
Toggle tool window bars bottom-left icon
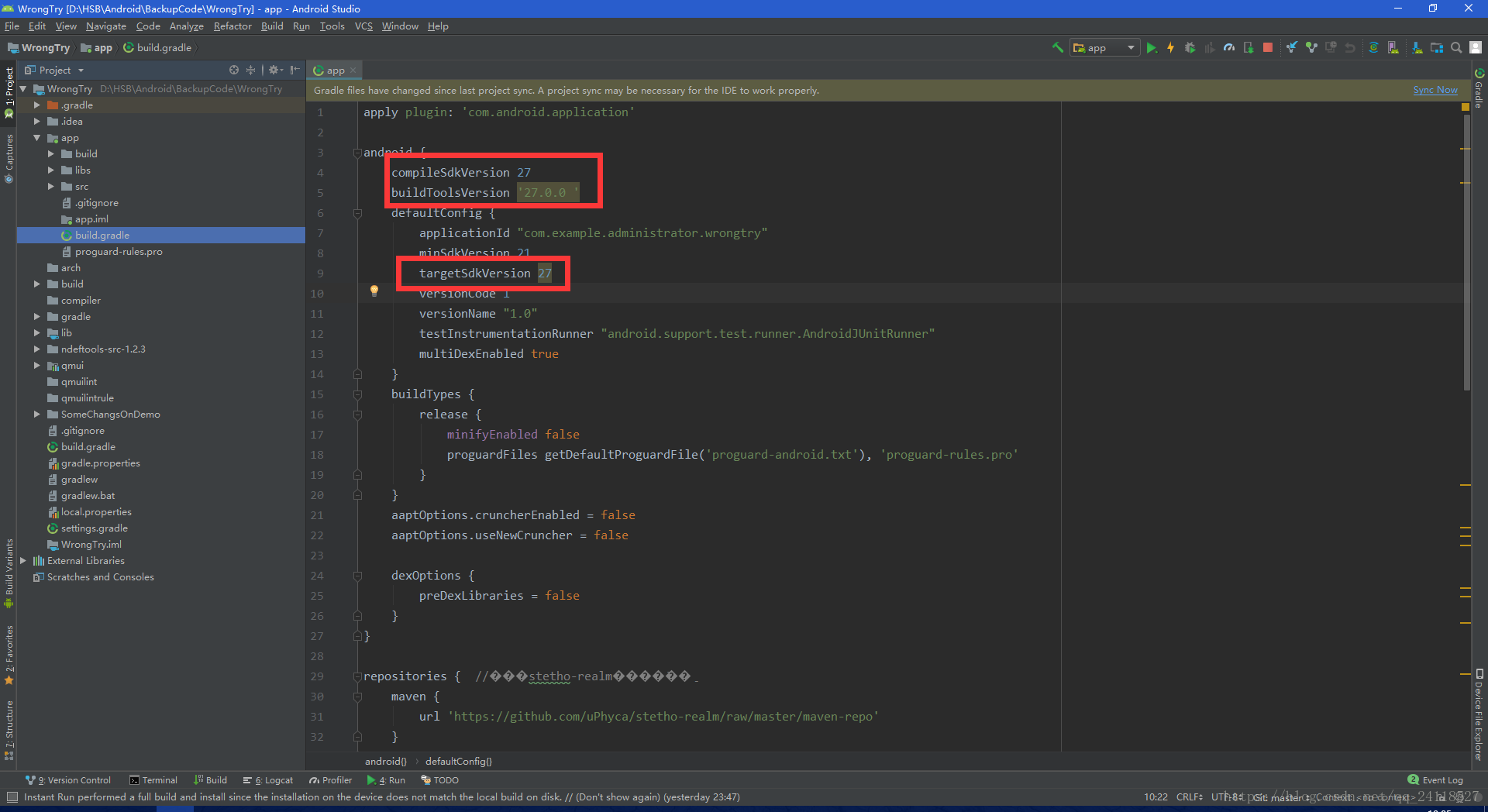12,797
